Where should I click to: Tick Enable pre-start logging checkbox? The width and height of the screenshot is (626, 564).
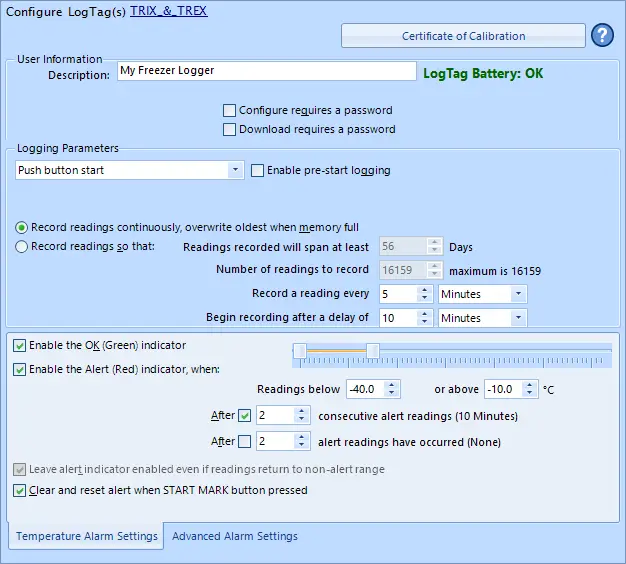258,170
